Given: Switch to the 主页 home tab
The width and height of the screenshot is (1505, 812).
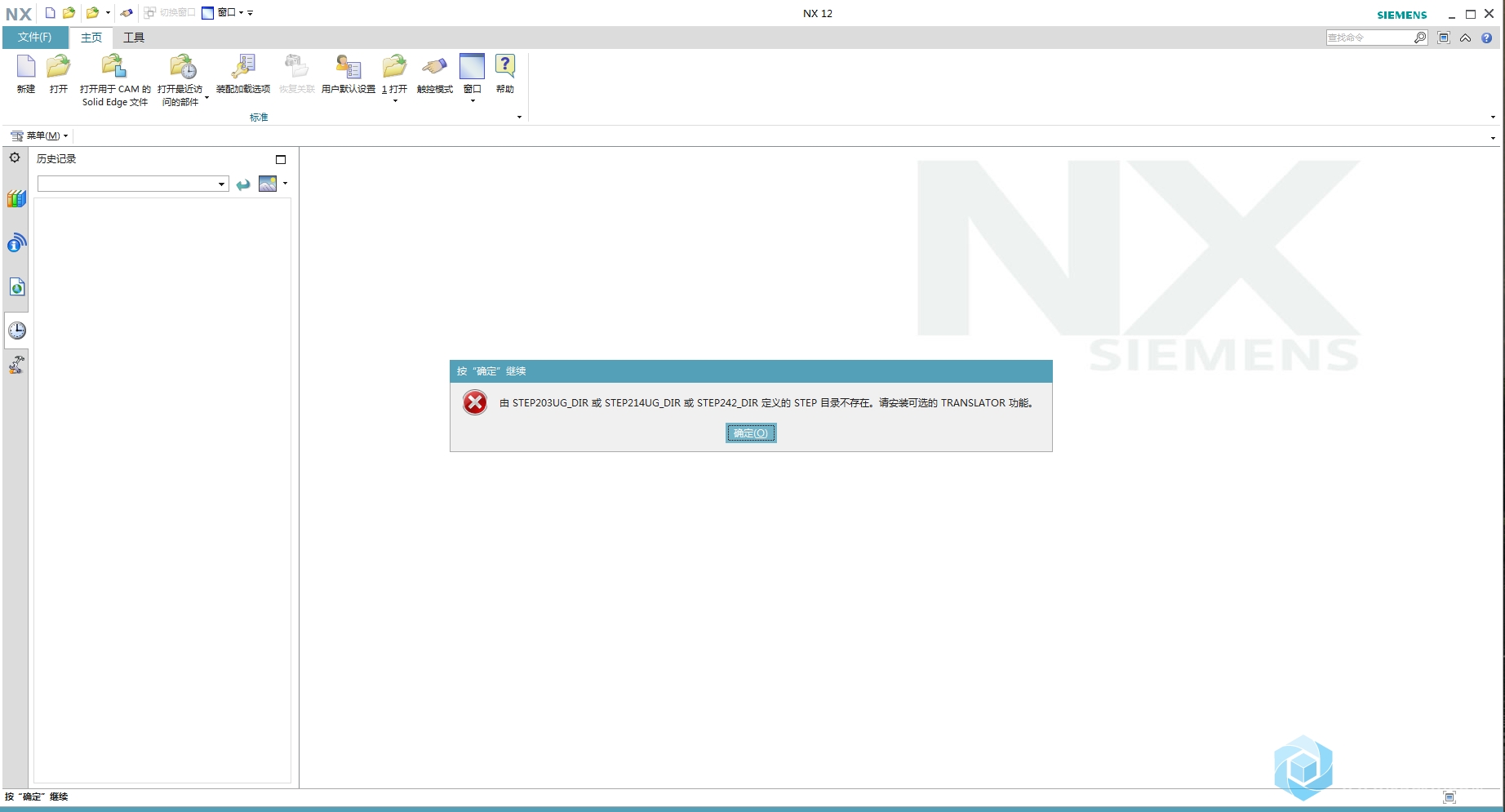Looking at the screenshot, I should click(91, 38).
